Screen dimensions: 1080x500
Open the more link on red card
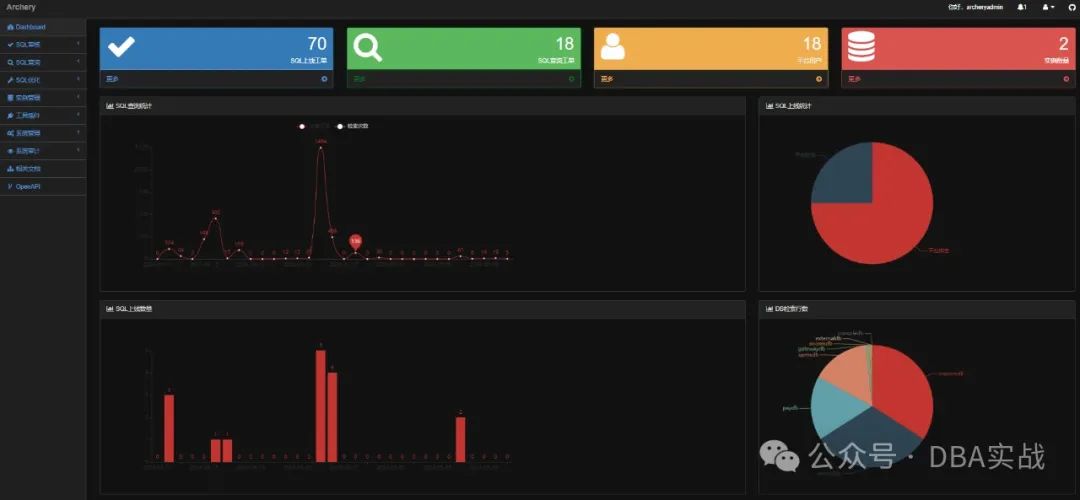pos(854,79)
